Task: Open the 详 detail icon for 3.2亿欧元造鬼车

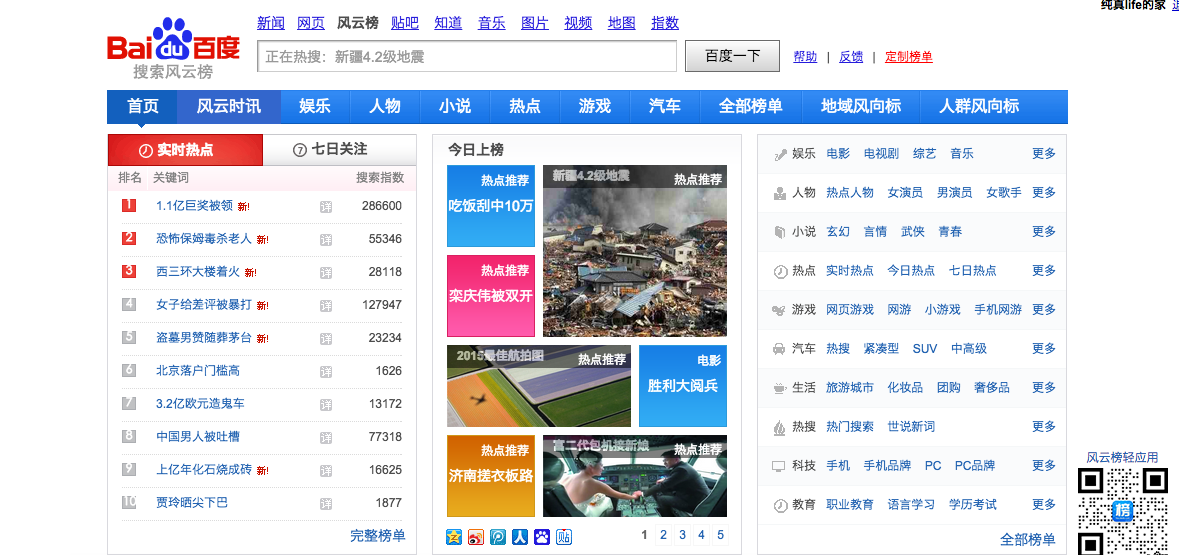Action: [326, 404]
